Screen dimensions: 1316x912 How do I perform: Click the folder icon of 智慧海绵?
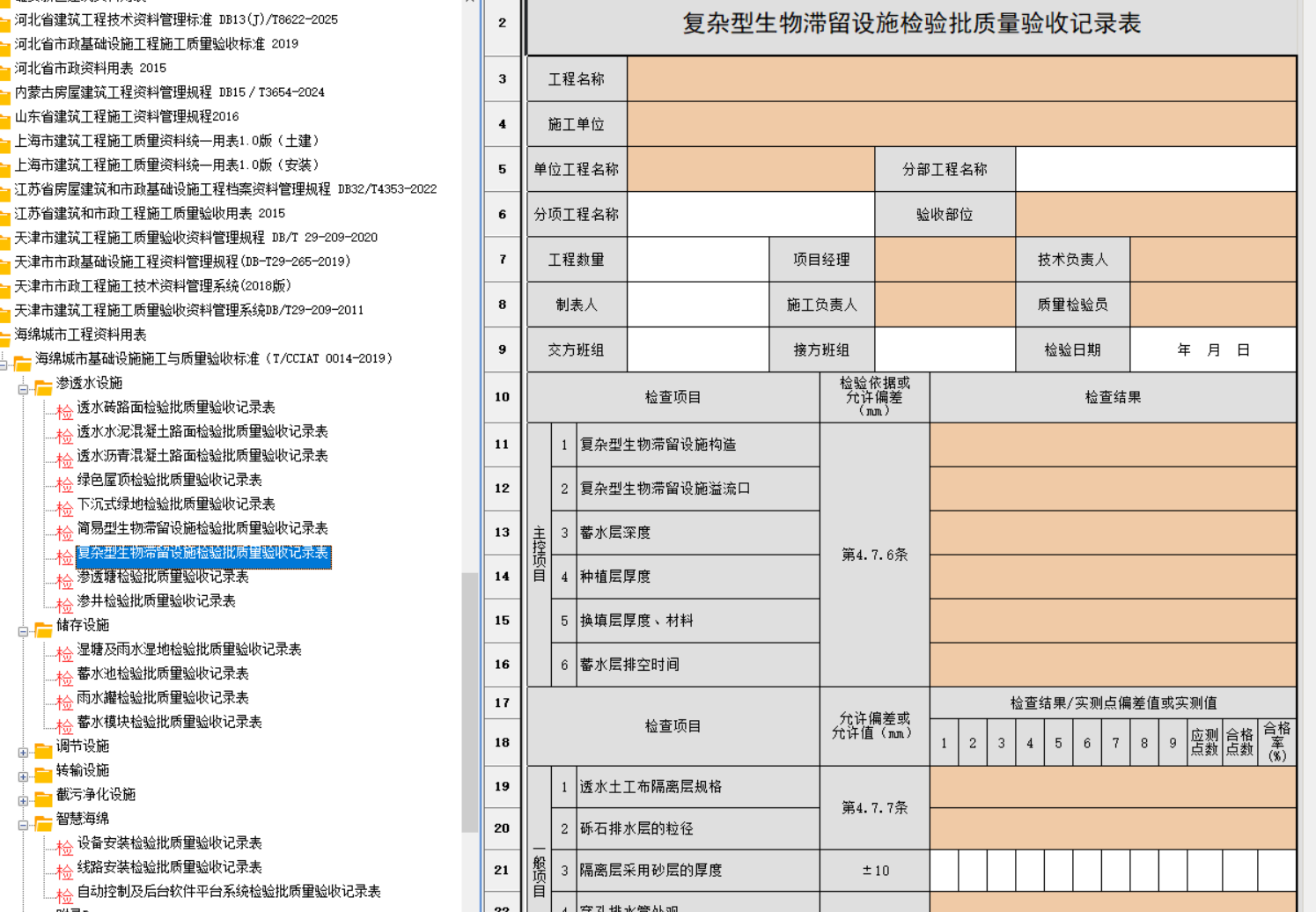click(43, 823)
